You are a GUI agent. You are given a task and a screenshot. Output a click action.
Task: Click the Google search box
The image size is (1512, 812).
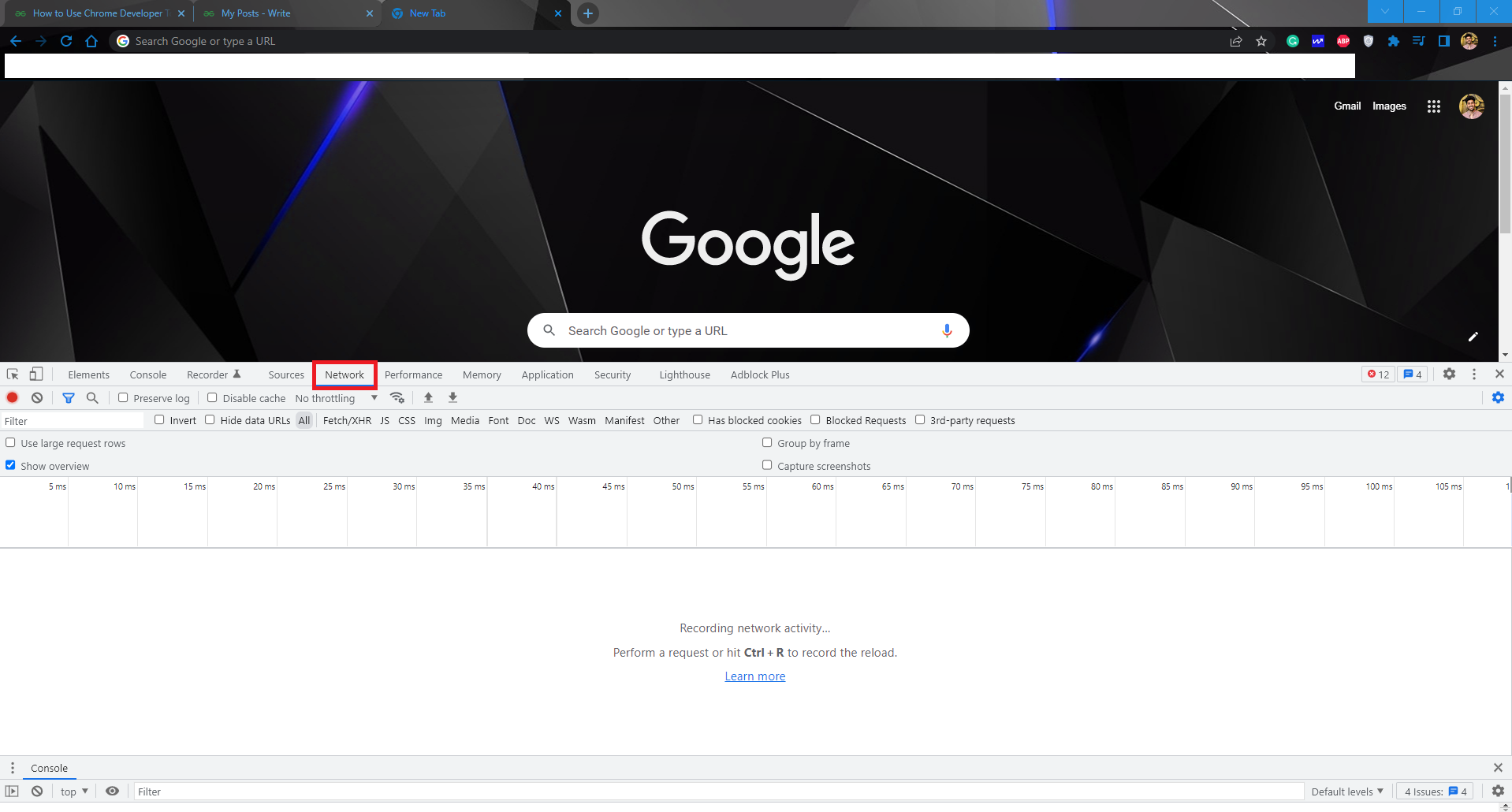pyautogui.click(x=748, y=331)
